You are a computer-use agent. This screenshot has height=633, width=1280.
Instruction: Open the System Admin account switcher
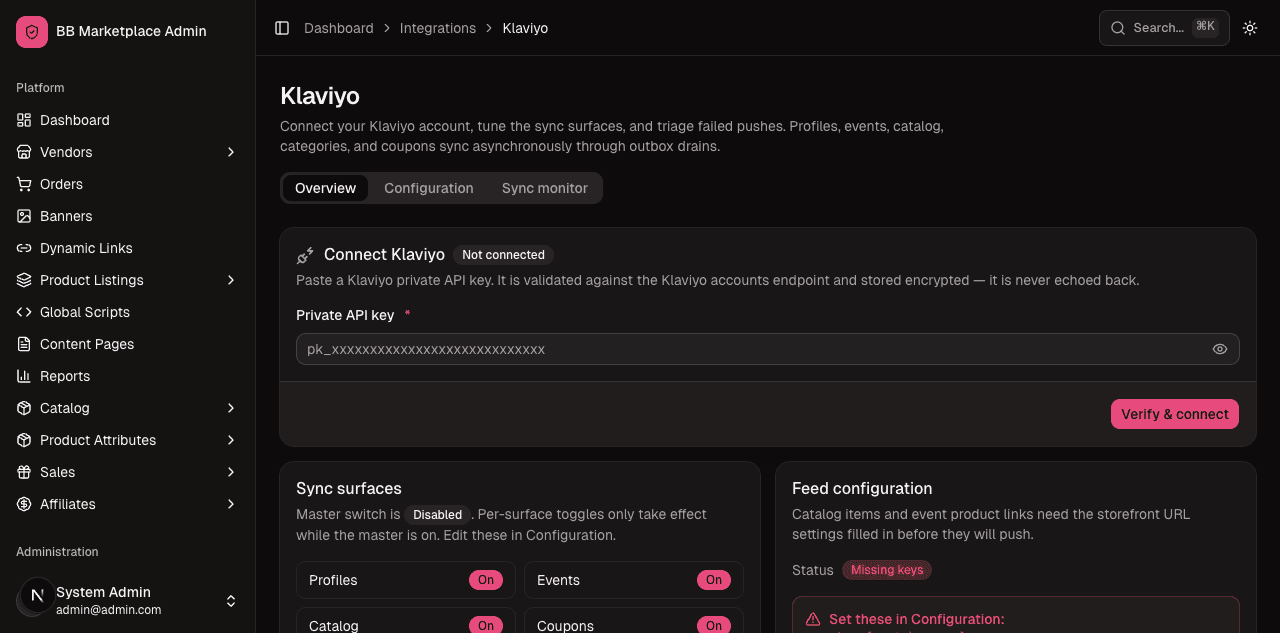click(x=231, y=601)
